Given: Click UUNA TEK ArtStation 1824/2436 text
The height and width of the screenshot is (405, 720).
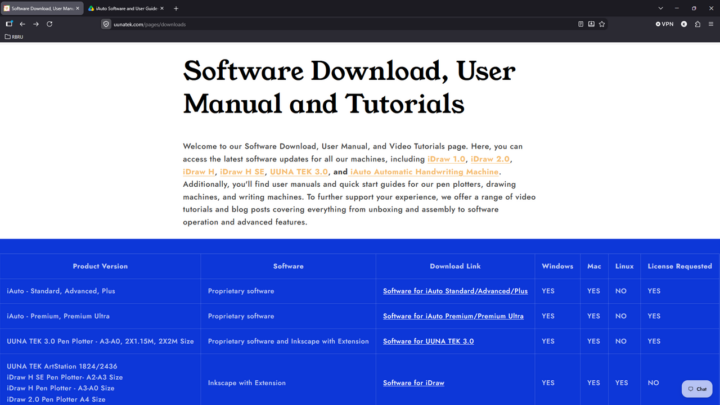Looking at the screenshot, I should (x=62, y=366).
